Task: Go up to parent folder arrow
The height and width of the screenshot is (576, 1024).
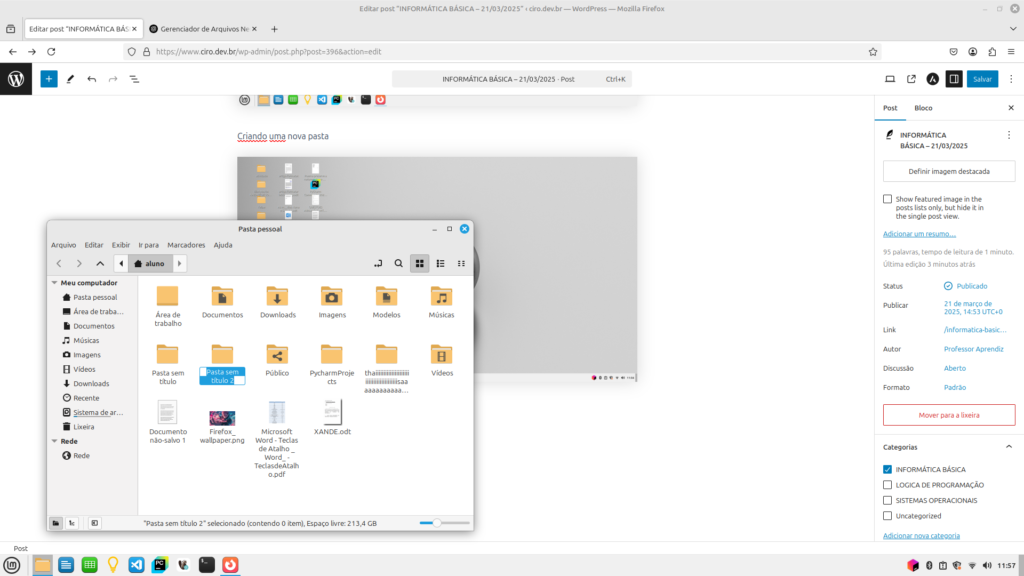Action: [x=100, y=263]
